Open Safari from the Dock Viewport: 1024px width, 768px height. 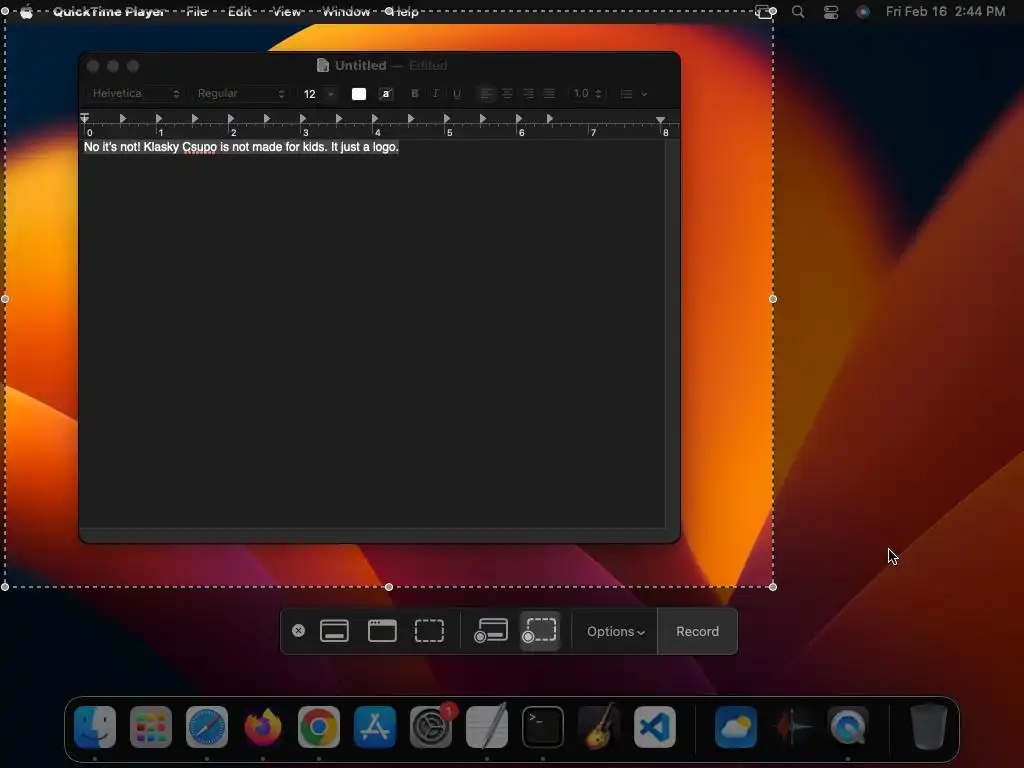(x=207, y=727)
